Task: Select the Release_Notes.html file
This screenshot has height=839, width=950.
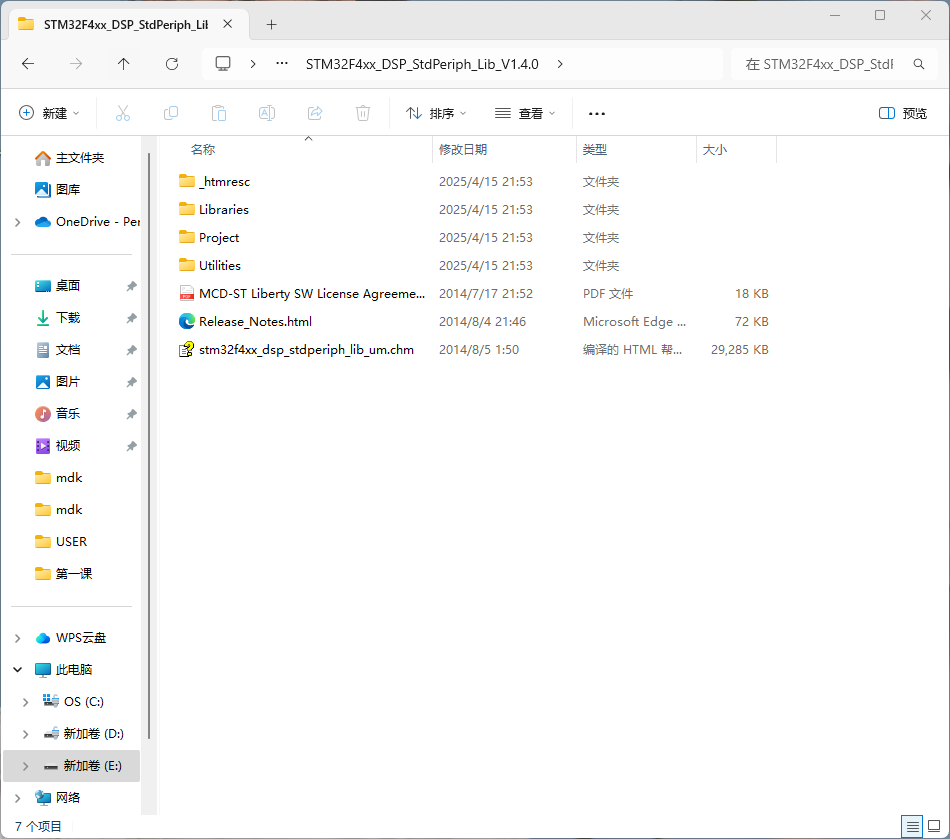Action: (255, 322)
